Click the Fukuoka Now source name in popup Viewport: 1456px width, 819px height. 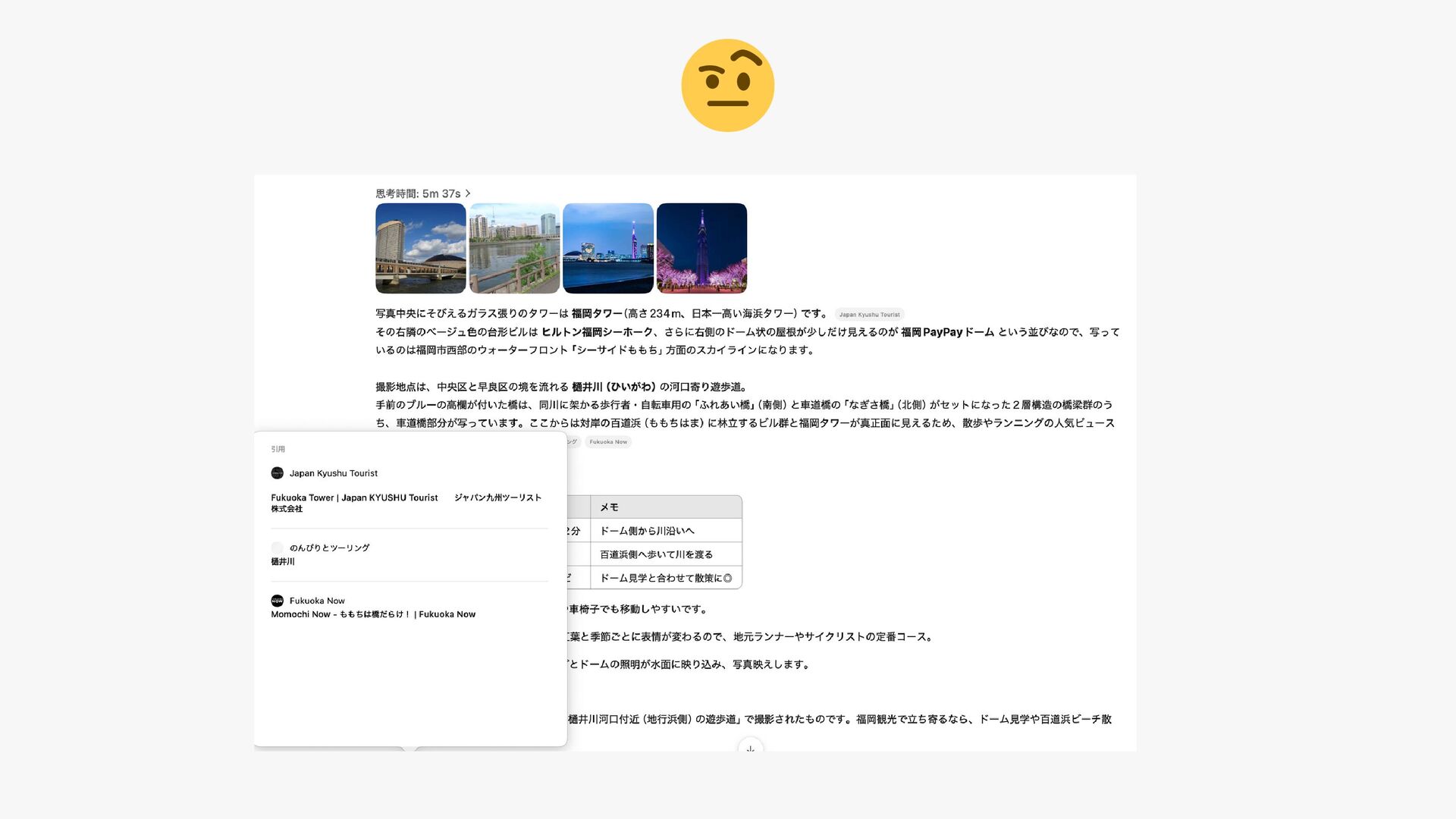point(317,601)
